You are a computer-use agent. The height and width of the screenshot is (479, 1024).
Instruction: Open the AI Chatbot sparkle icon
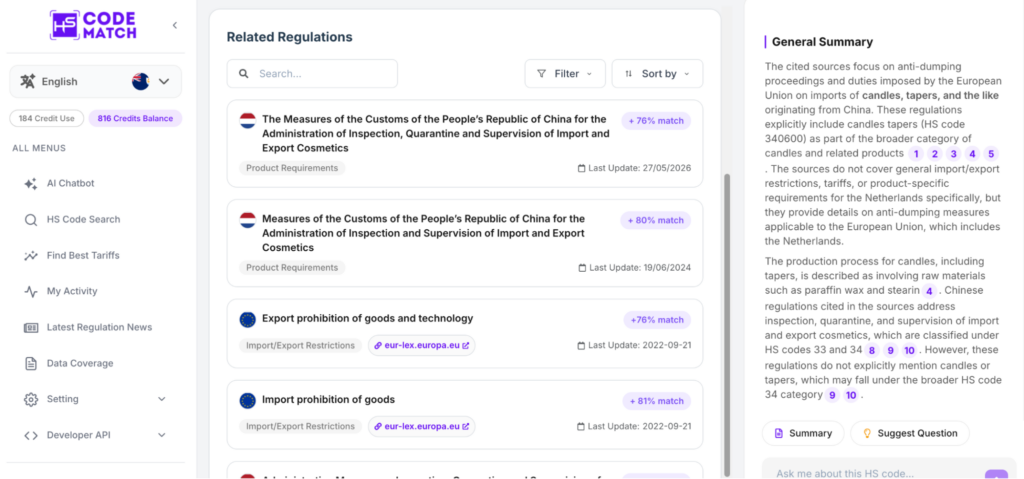(31, 184)
